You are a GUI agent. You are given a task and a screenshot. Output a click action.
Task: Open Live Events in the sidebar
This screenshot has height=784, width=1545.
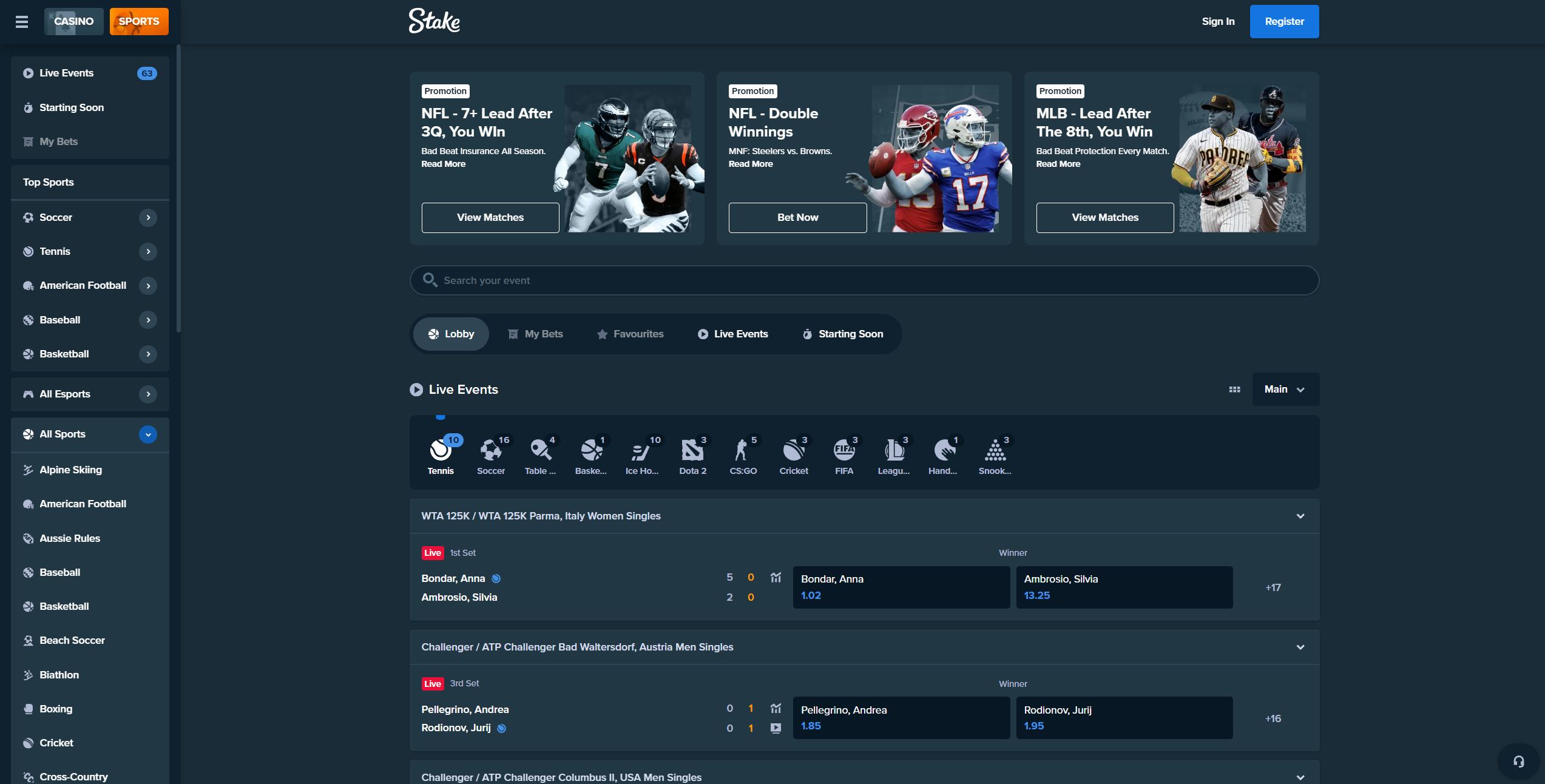coord(90,73)
